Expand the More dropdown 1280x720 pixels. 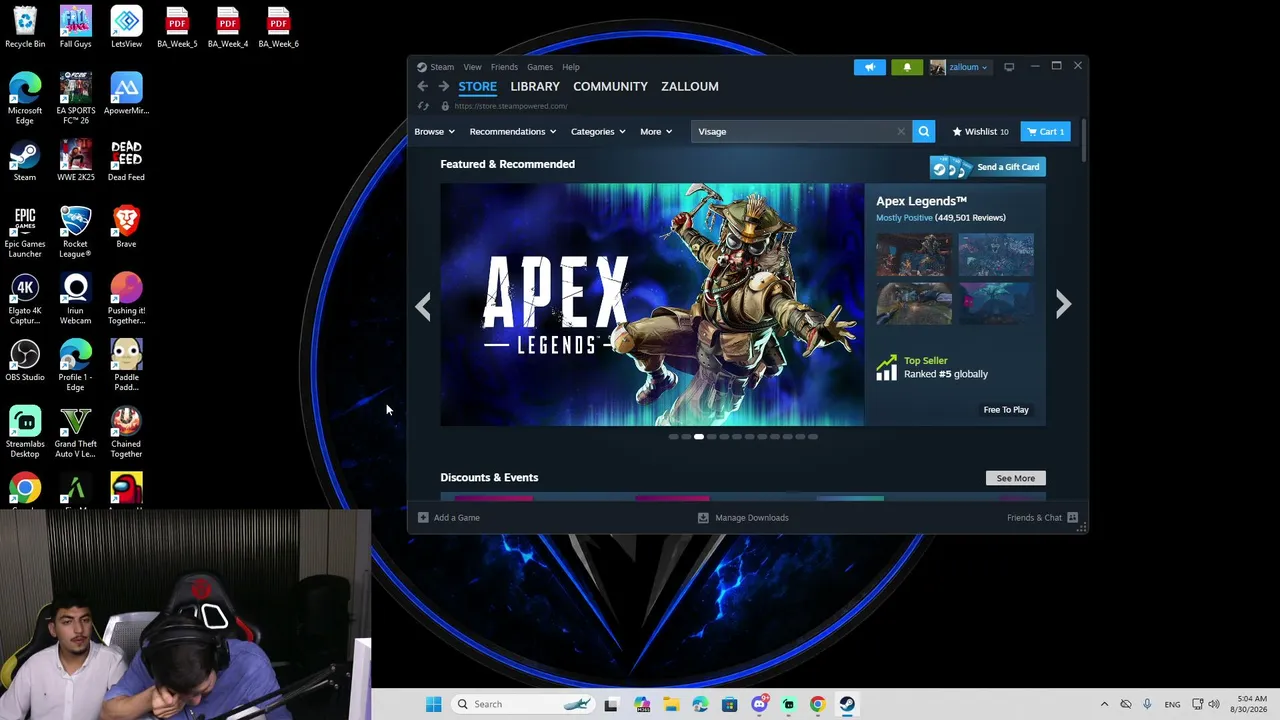coord(656,131)
